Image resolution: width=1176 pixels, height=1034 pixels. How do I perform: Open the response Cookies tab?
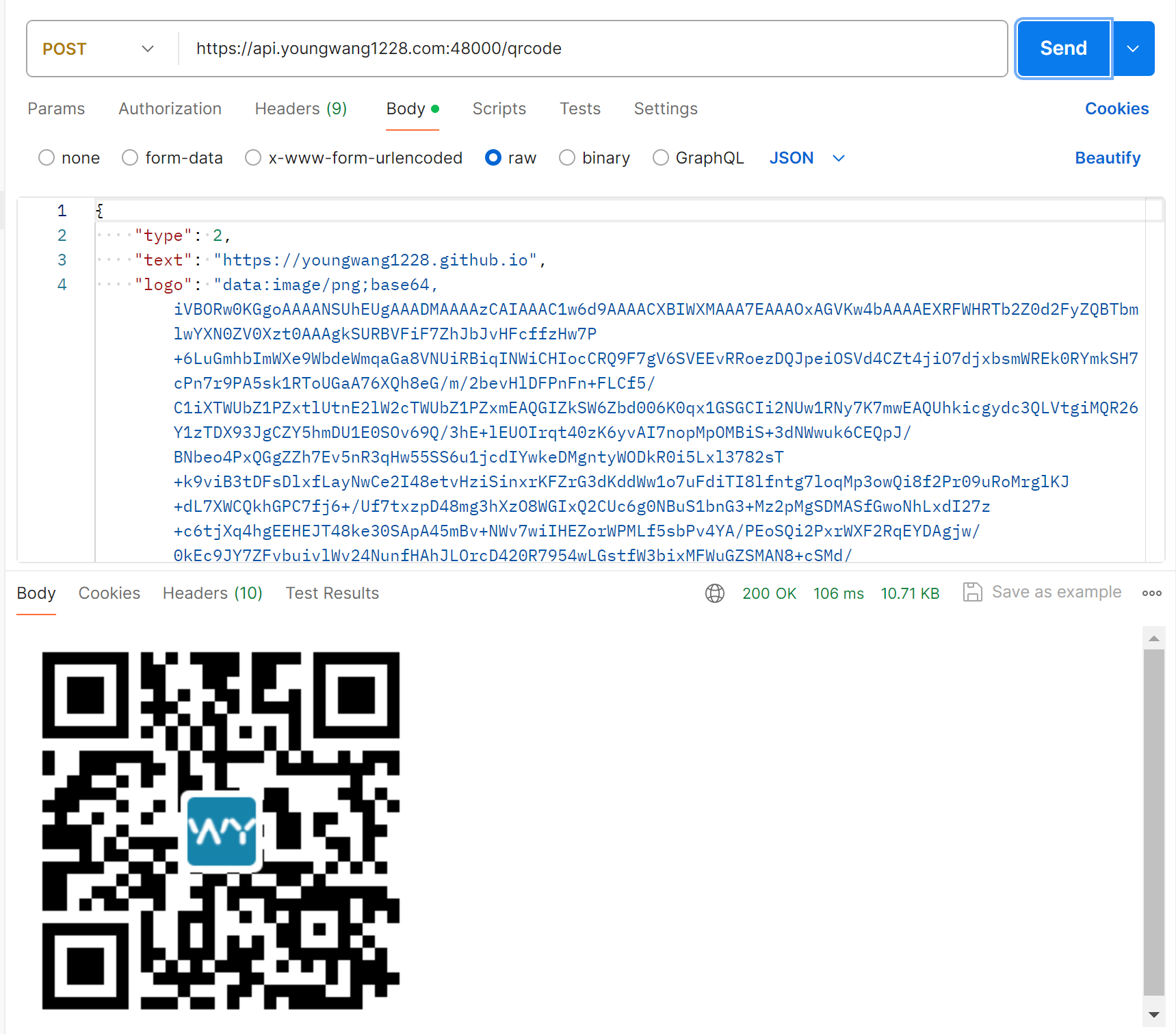coord(109,593)
